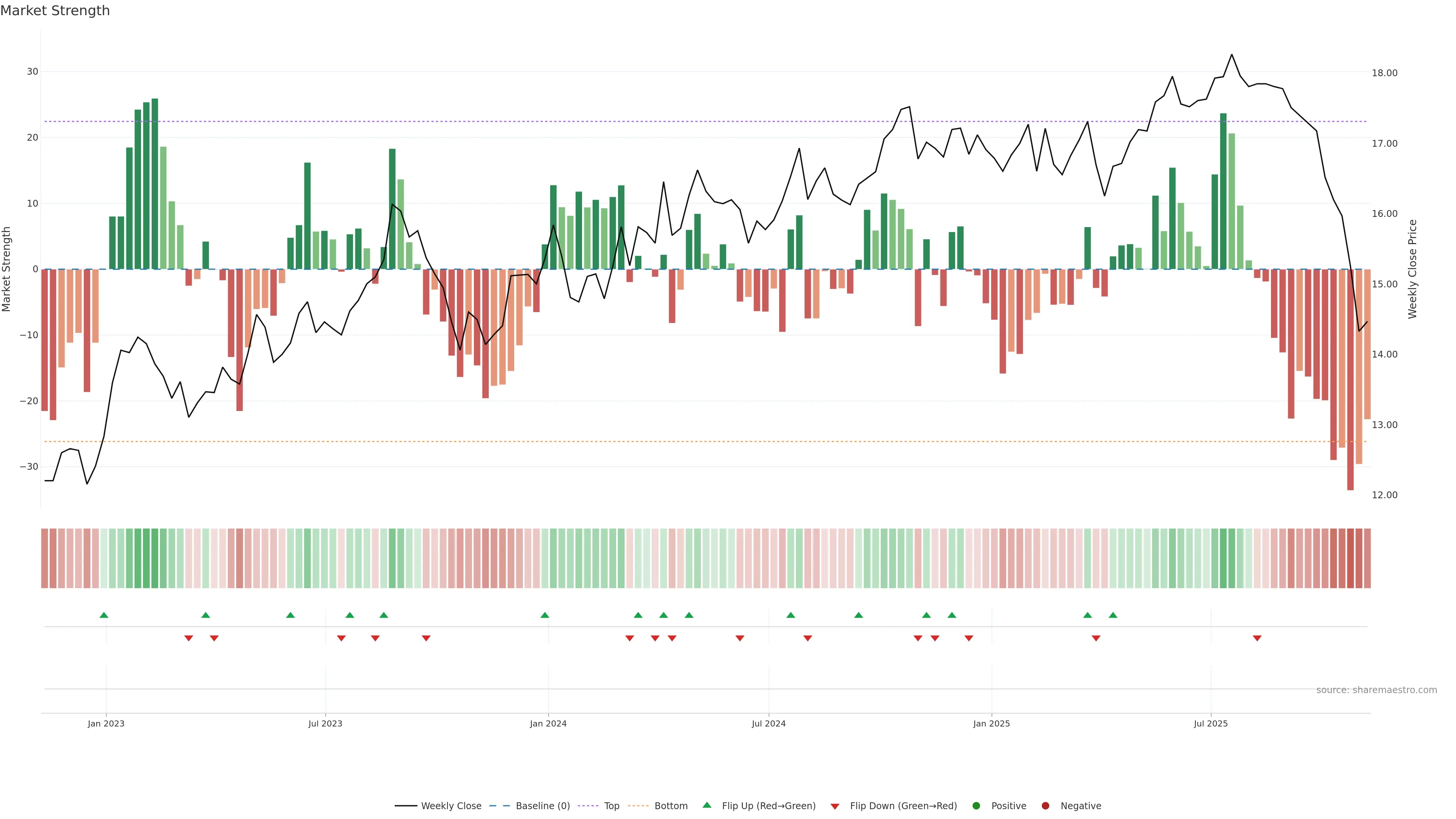Image resolution: width=1456 pixels, height=819 pixels.
Task: Click the green Positive legend dot
Action: click(x=976, y=806)
